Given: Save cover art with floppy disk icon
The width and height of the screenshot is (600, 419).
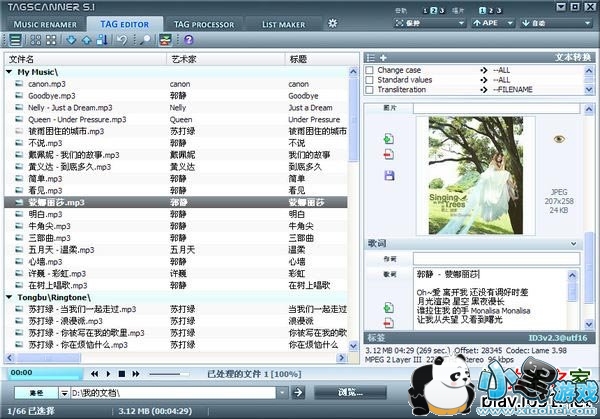Looking at the screenshot, I should coord(389,176).
